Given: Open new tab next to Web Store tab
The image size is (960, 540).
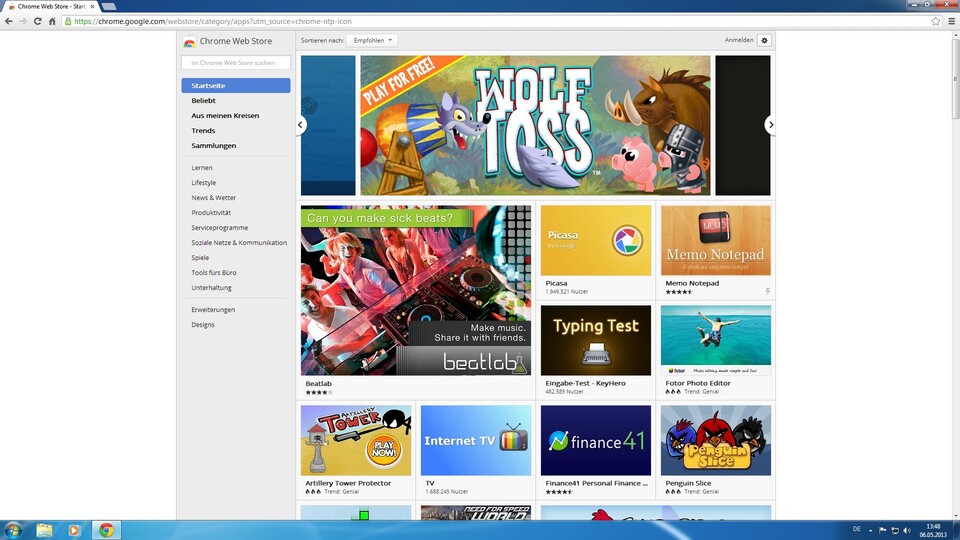Looking at the screenshot, I should 109,6.
